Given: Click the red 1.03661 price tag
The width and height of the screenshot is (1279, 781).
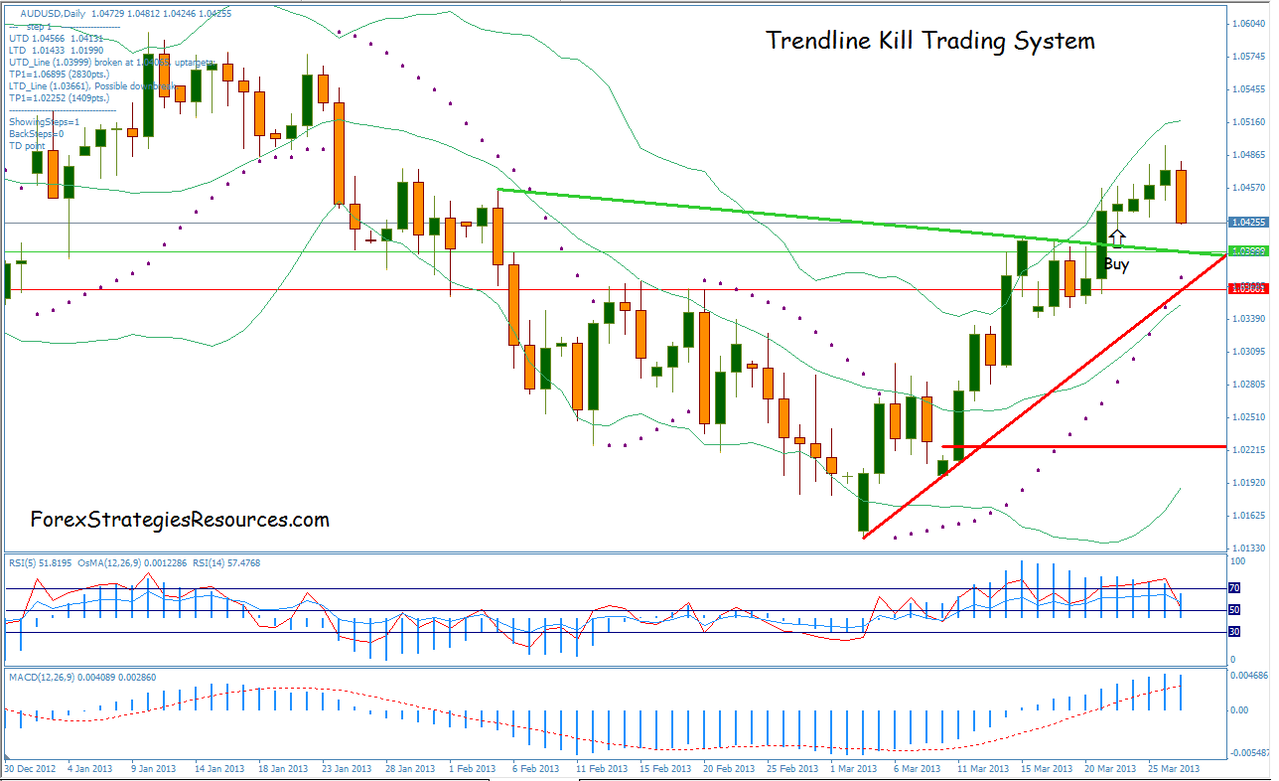Looking at the screenshot, I should pos(1248,289).
